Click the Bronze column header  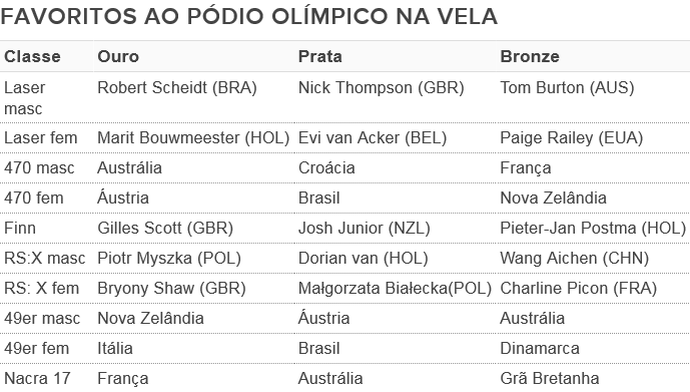tap(529, 56)
